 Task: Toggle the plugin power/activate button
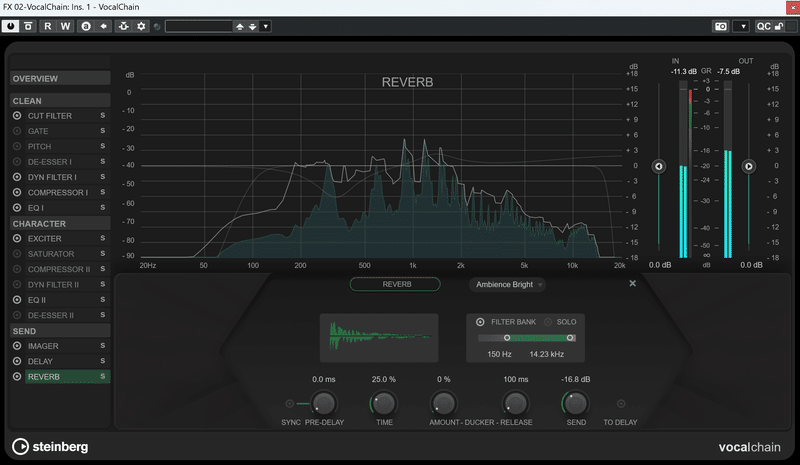point(10,26)
